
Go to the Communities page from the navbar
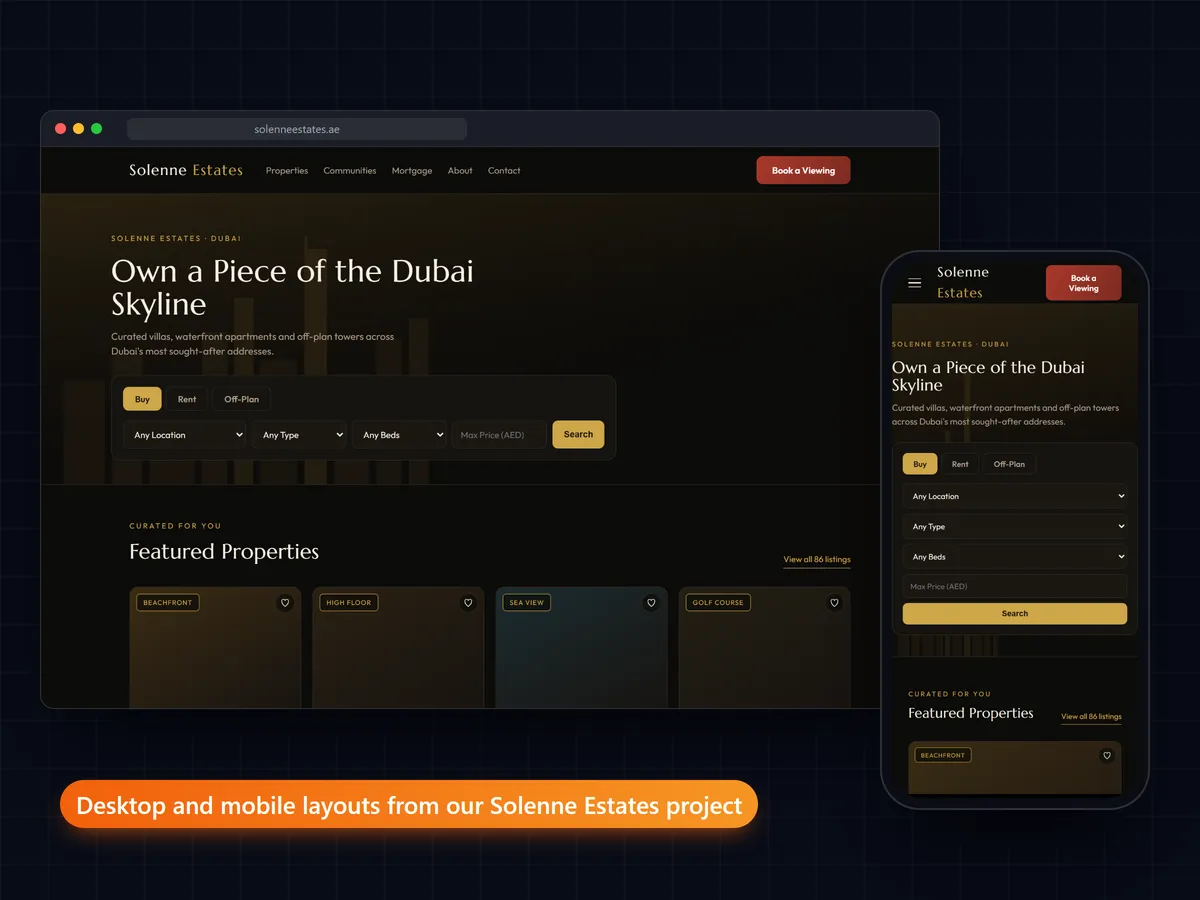[350, 171]
